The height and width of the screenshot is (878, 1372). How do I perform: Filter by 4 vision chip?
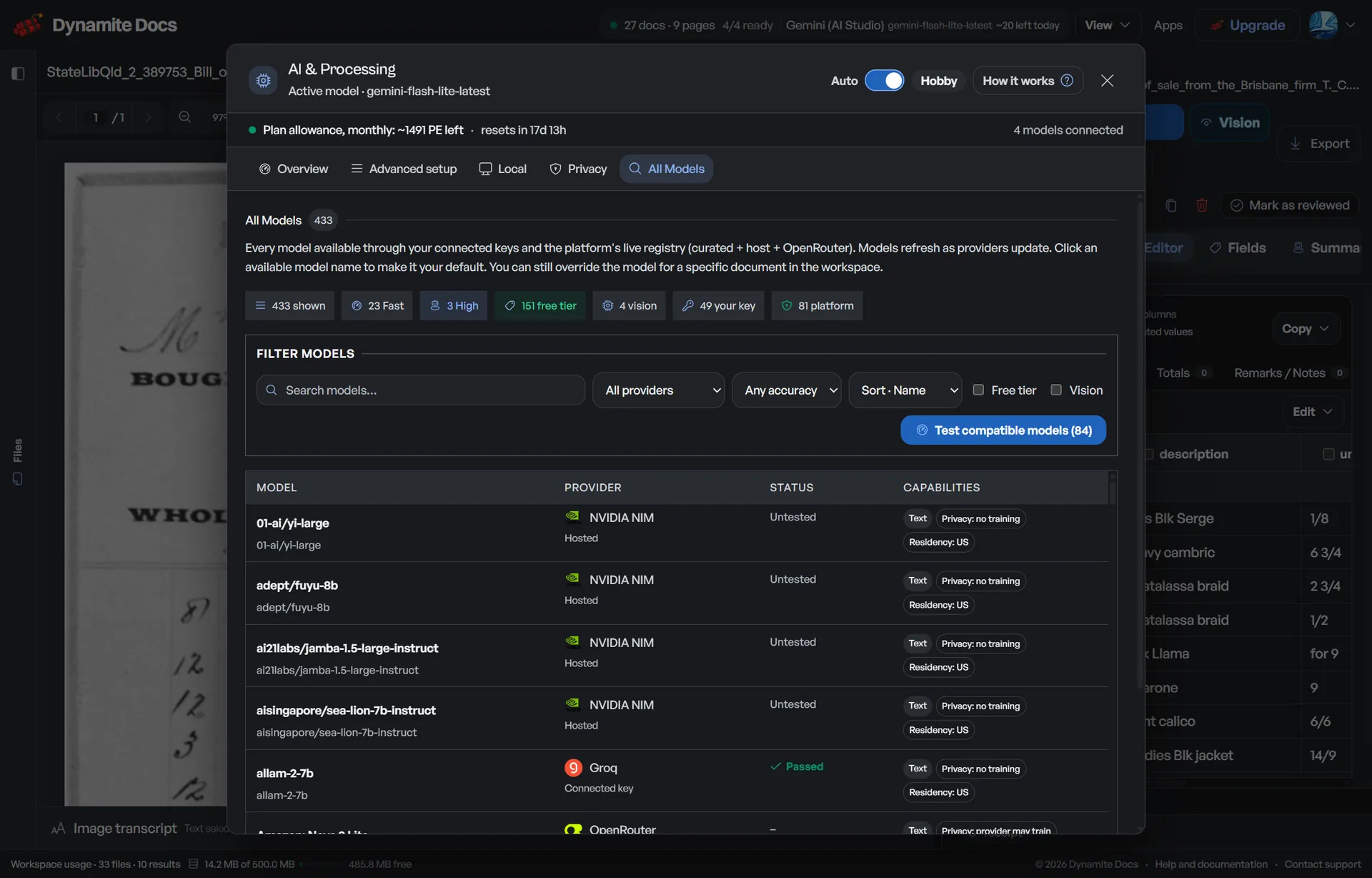point(629,305)
